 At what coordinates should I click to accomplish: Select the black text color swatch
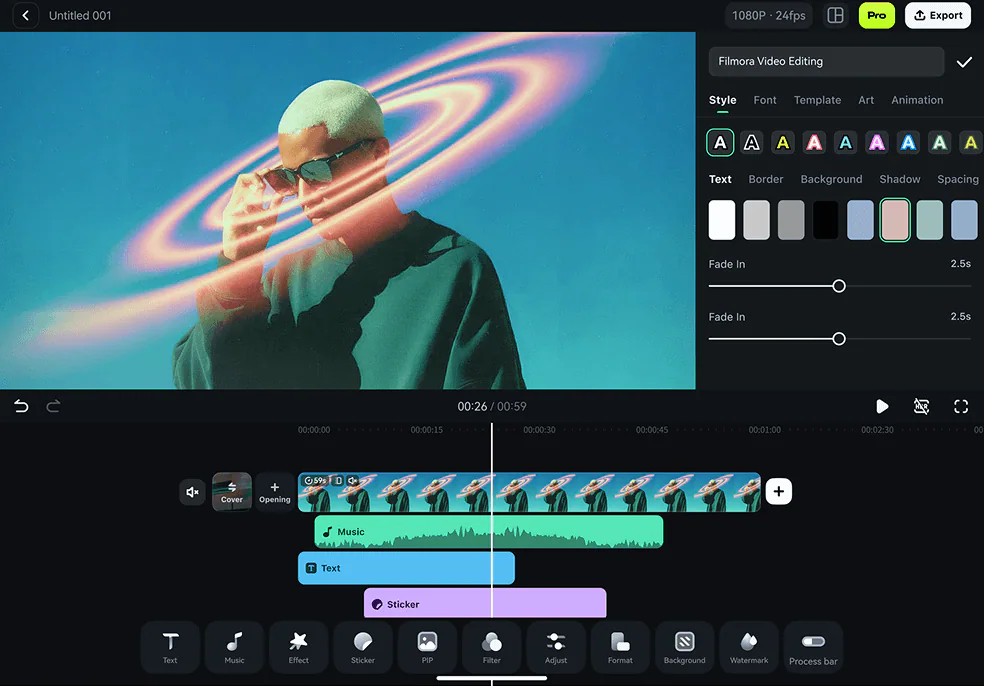point(825,220)
